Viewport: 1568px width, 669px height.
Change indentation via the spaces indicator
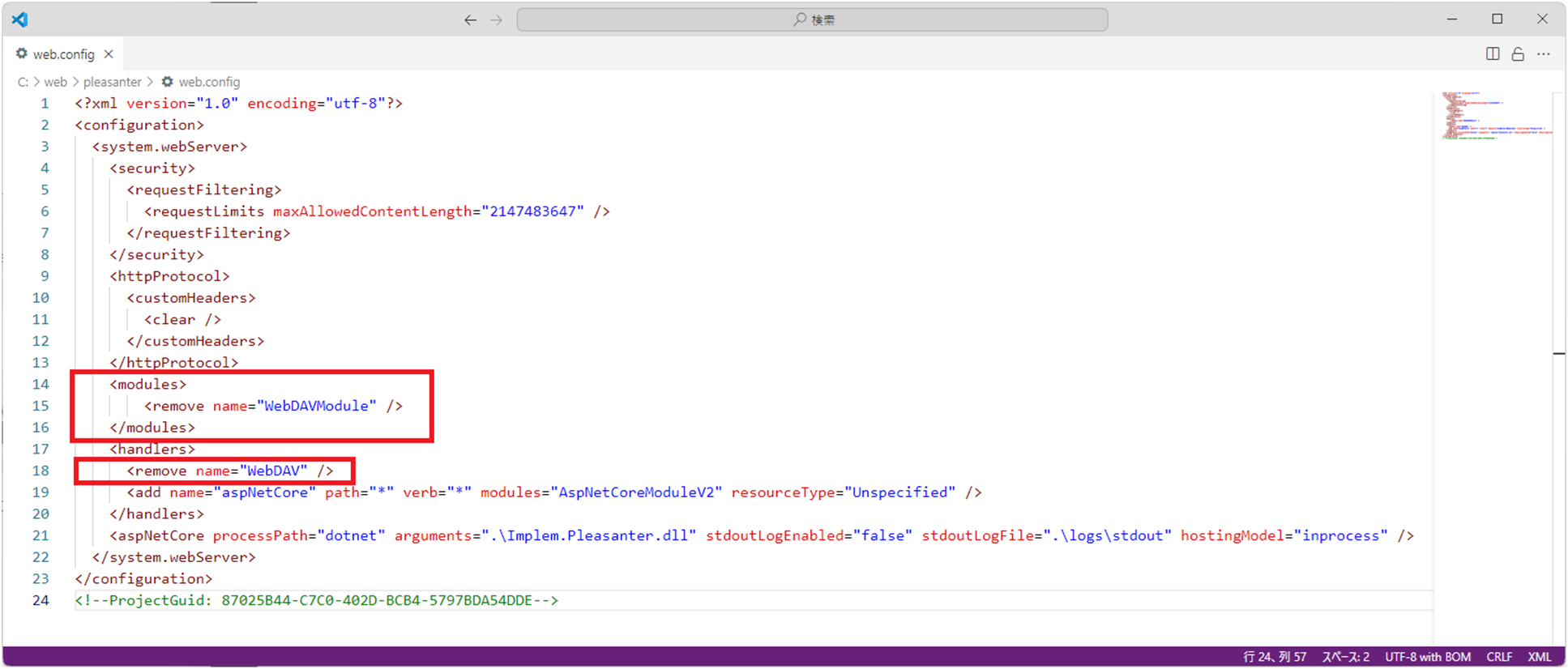coord(1346,657)
